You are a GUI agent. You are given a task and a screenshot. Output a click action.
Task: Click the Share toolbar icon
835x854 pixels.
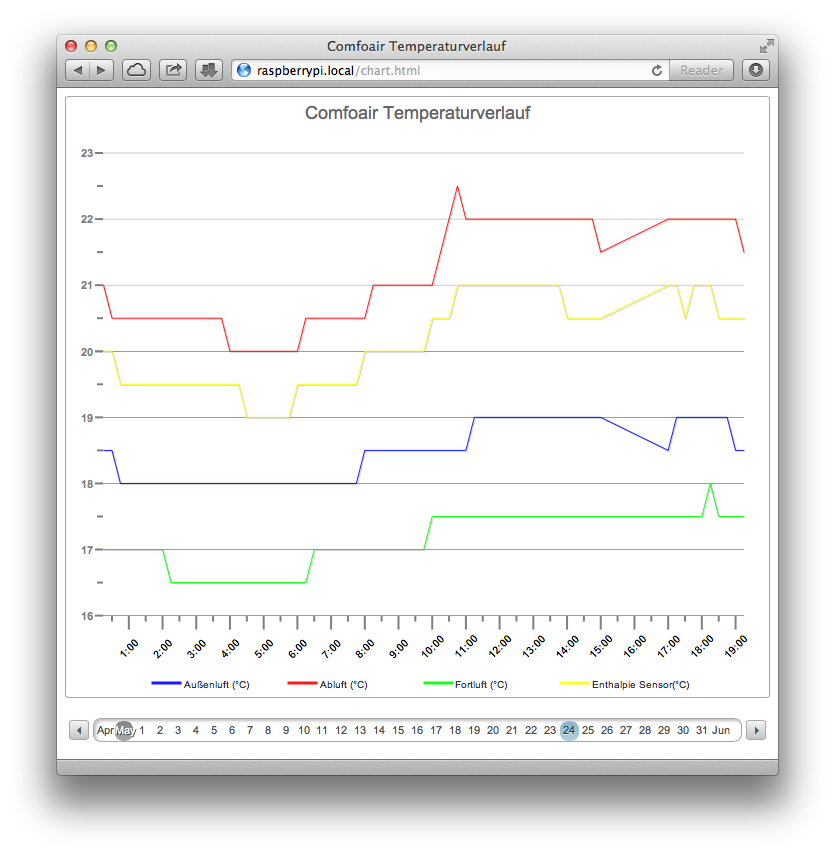pos(173,70)
